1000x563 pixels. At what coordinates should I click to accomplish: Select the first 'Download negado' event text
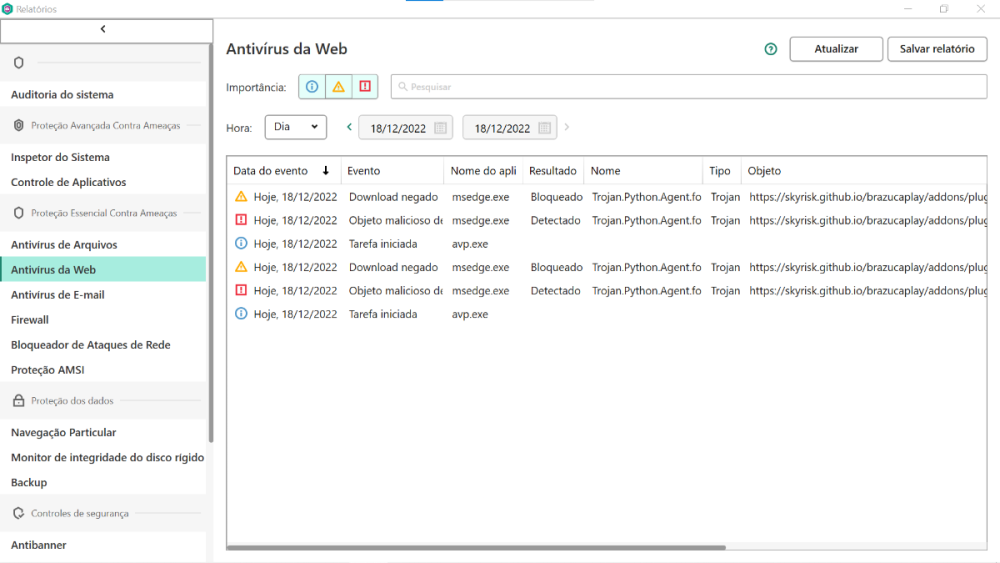pyautogui.click(x=393, y=197)
